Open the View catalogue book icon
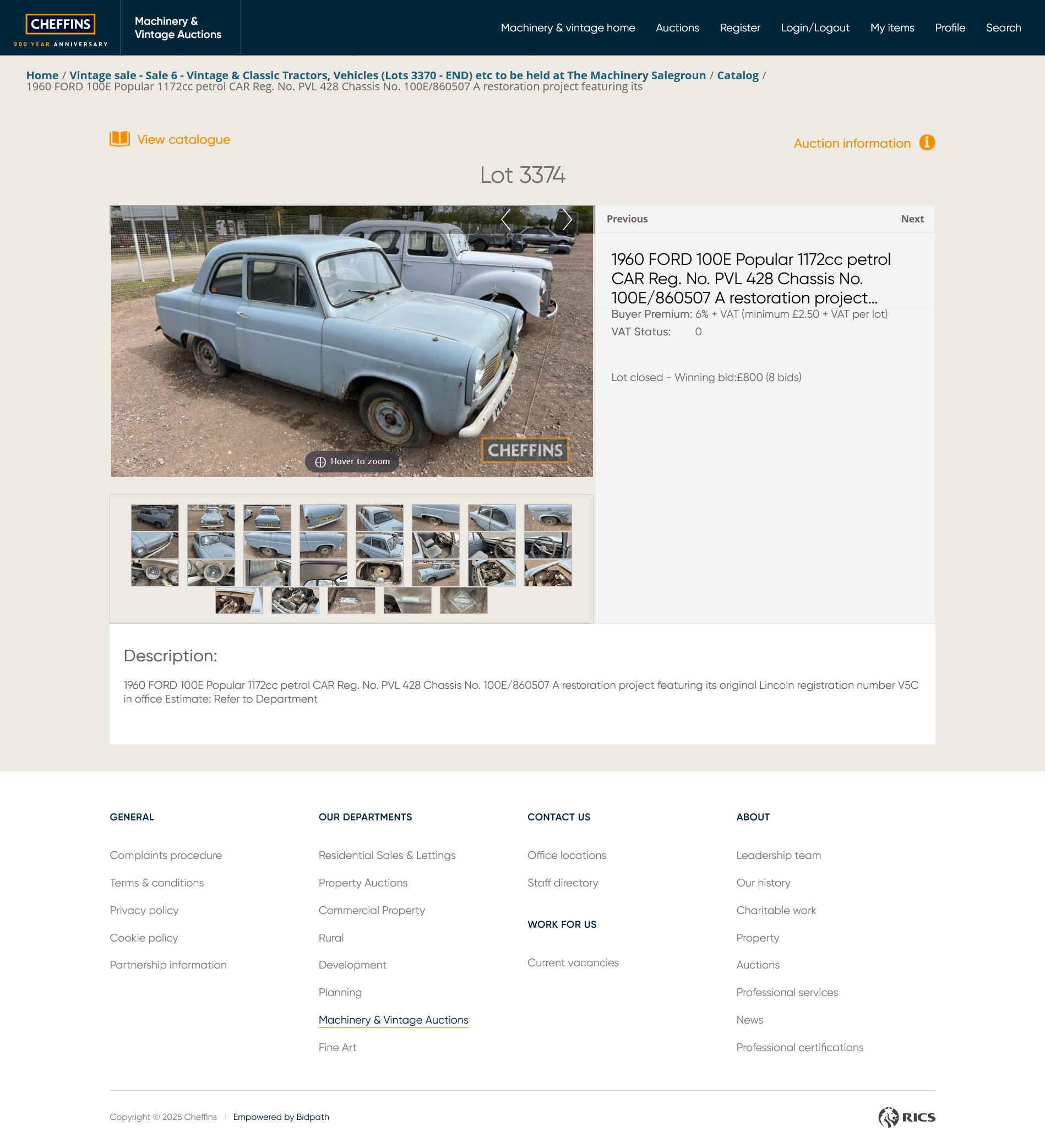This screenshot has width=1045, height=1148. 119,139
